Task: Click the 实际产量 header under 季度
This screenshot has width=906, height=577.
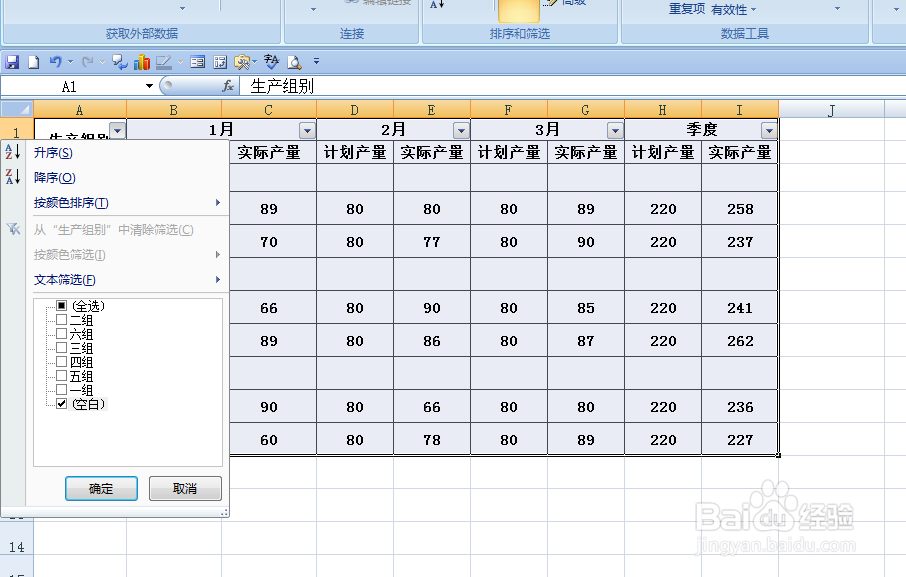Action: point(740,152)
